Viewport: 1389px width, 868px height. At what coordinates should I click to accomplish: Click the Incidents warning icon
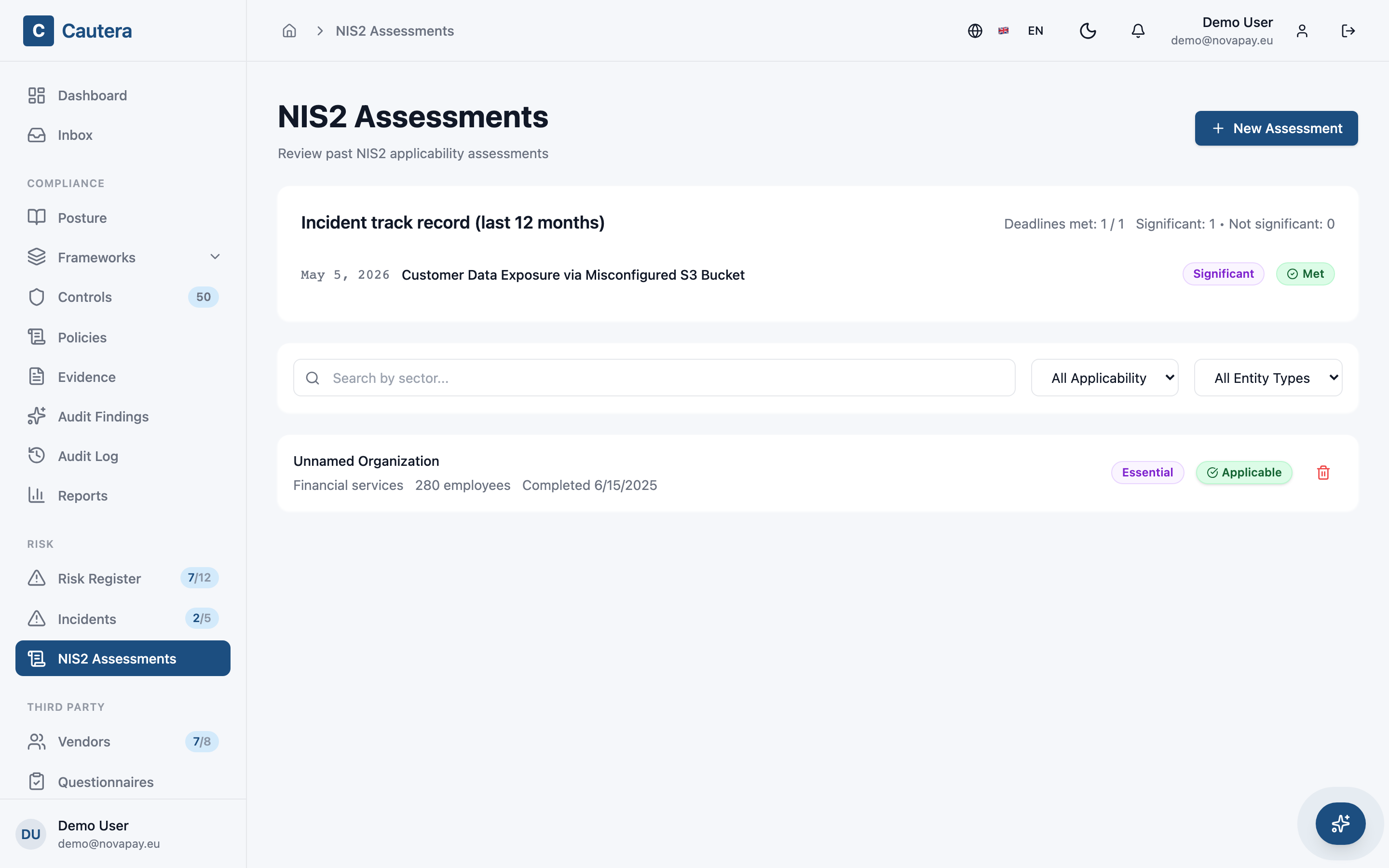[36, 618]
